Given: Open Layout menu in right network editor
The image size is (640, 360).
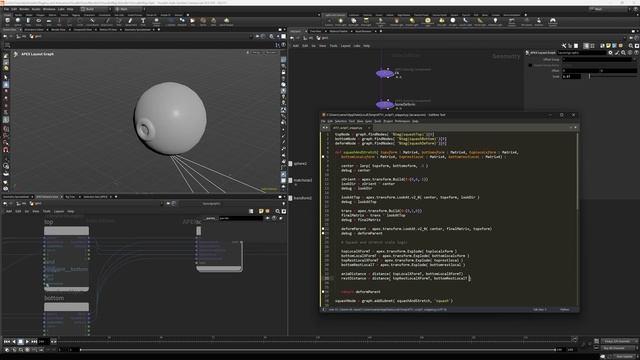Looking at the screenshot, I should point(345,46).
